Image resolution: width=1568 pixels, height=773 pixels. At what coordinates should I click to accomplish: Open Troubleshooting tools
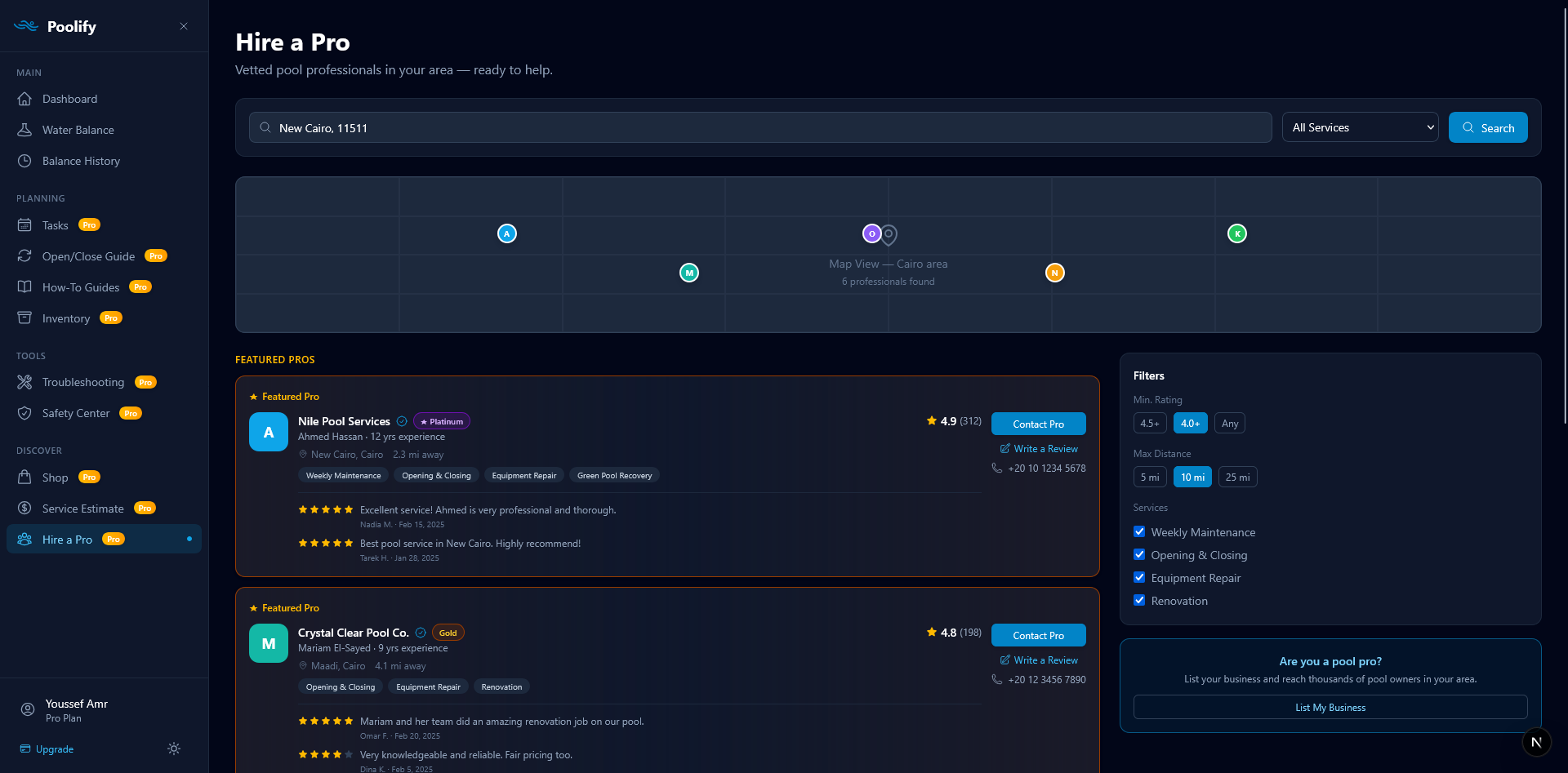click(105, 382)
